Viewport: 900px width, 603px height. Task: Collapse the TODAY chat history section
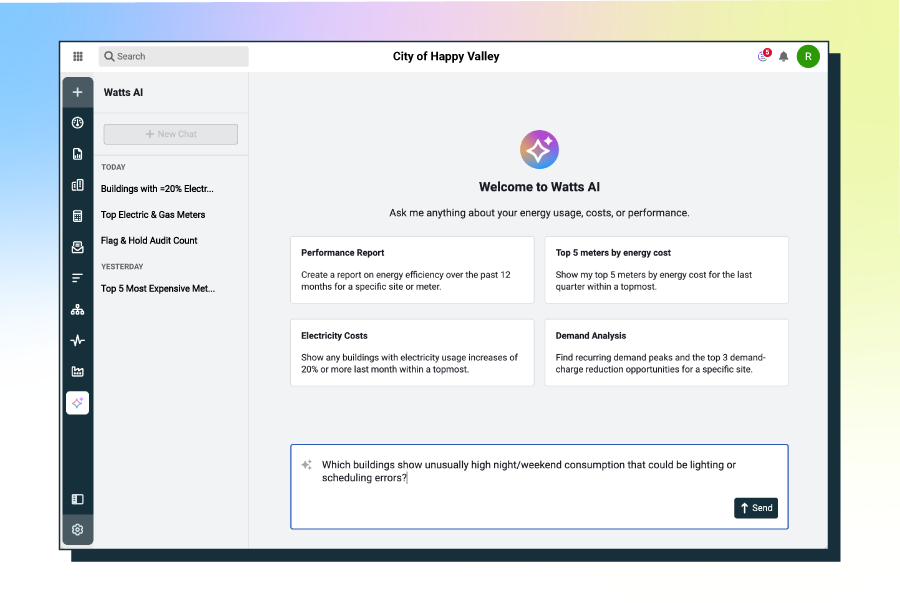pos(113,167)
